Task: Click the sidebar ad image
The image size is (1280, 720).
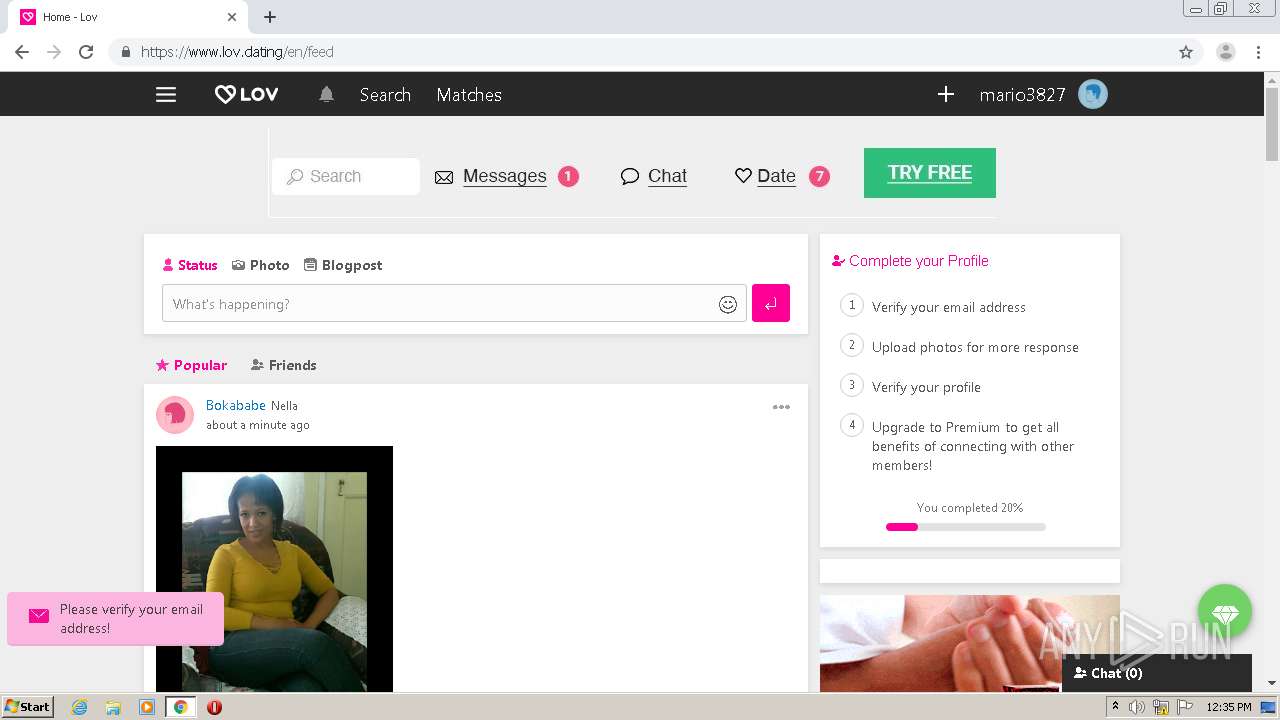Action: (970, 643)
